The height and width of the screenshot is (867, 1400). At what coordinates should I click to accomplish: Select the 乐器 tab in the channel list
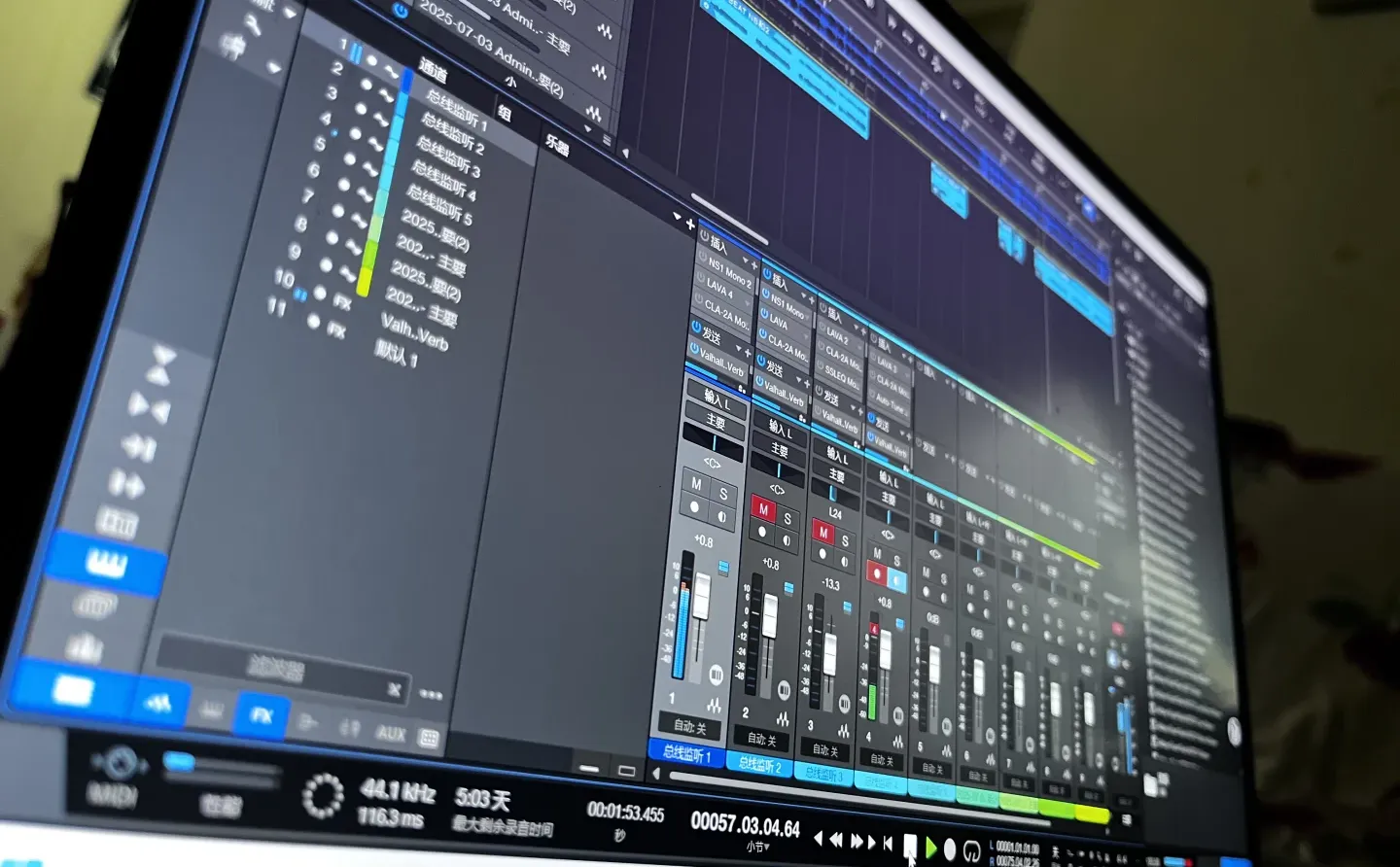tap(557, 145)
